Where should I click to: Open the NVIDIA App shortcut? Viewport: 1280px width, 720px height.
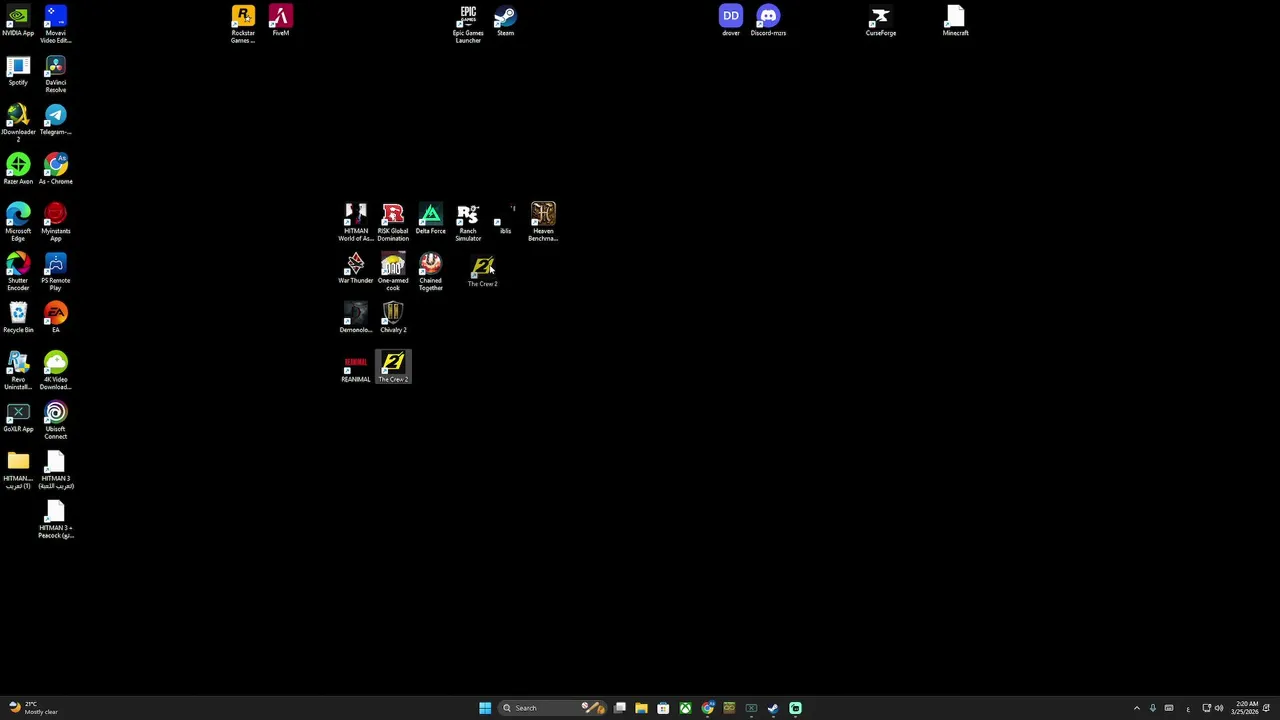18,21
